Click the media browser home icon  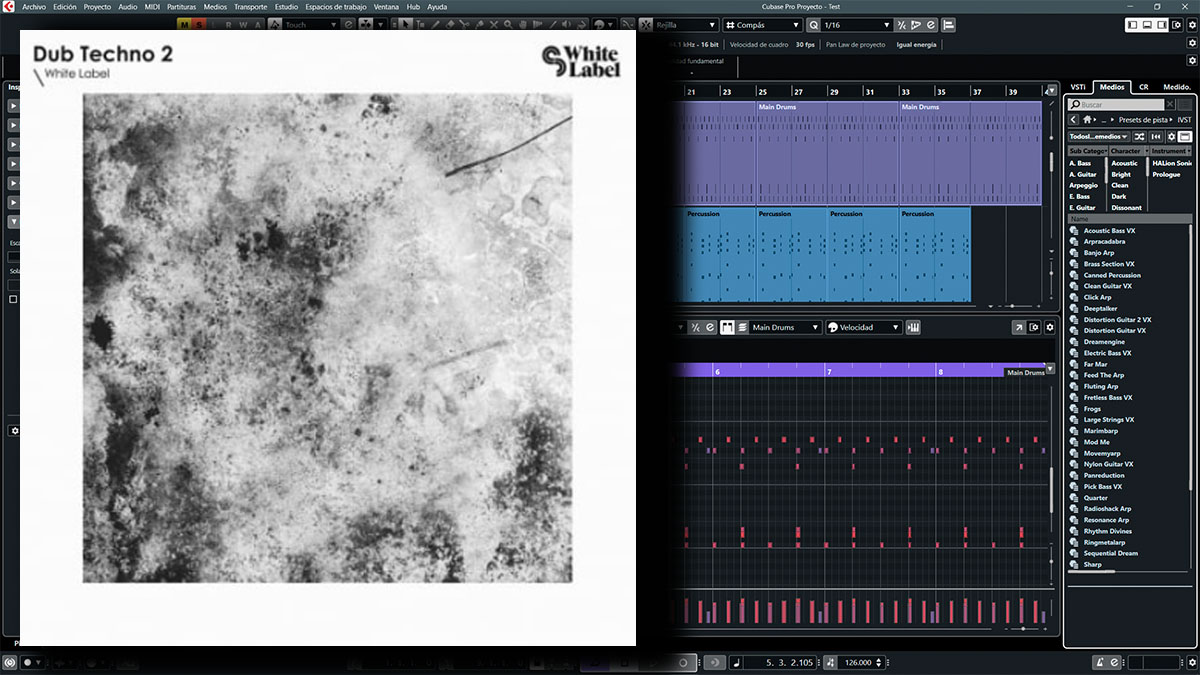point(1088,120)
